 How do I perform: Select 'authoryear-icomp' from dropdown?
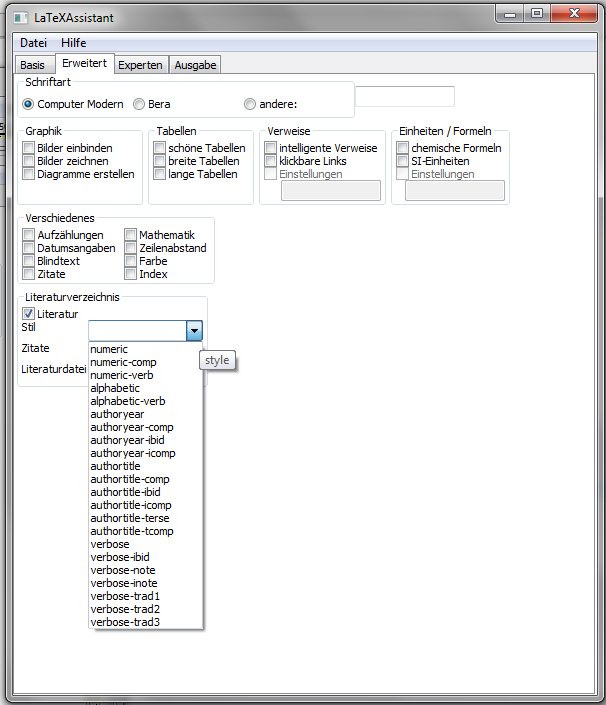146,453
